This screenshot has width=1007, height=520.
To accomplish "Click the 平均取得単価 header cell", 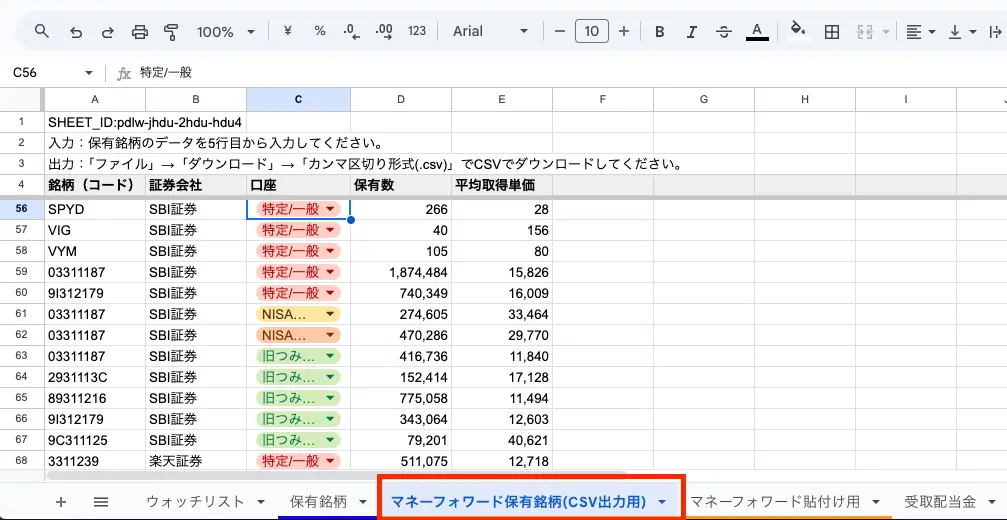I will tap(502, 185).
